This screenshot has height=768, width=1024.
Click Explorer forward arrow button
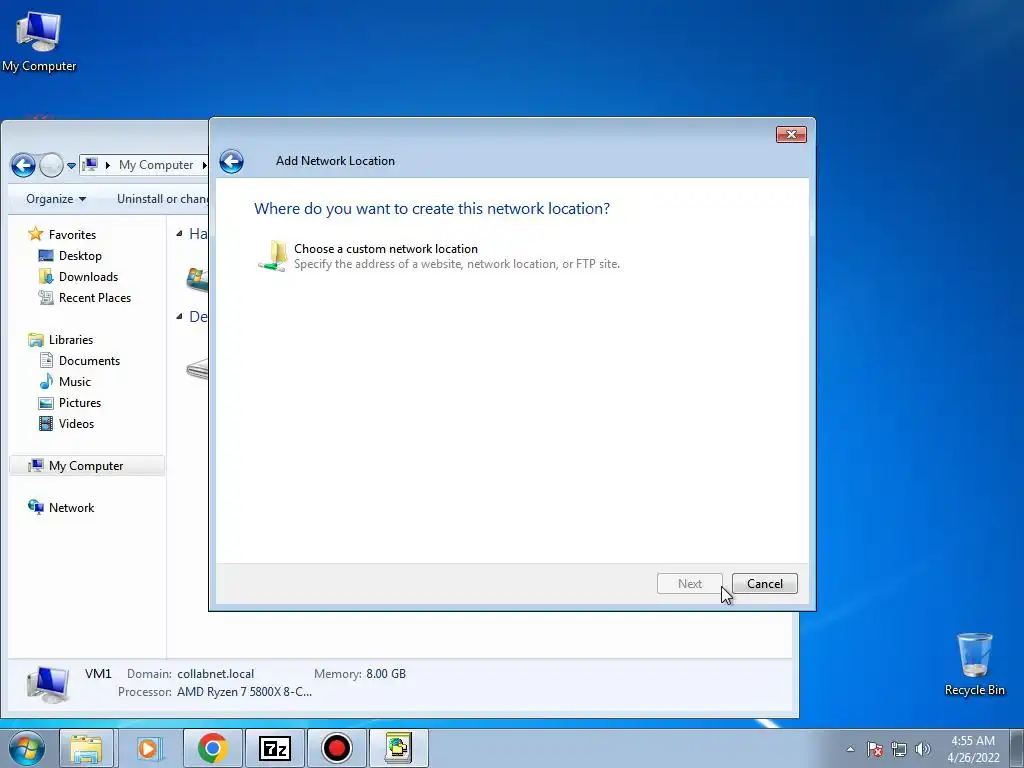coord(51,165)
